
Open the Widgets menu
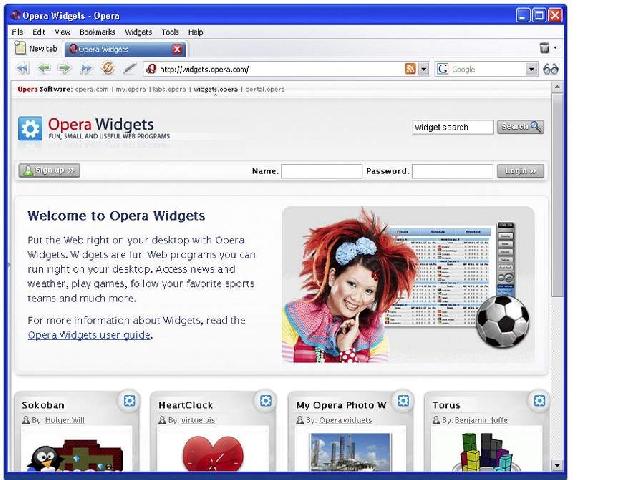coord(138,32)
